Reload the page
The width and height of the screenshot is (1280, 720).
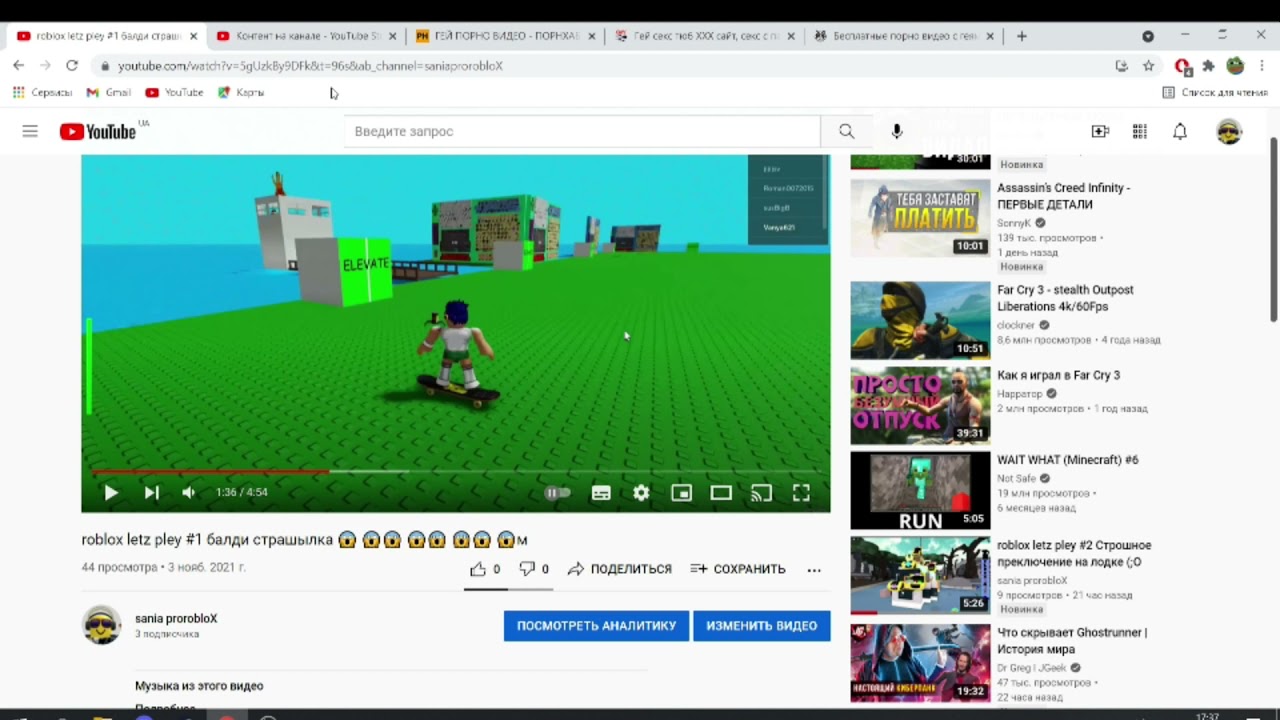tap(72, 65)
